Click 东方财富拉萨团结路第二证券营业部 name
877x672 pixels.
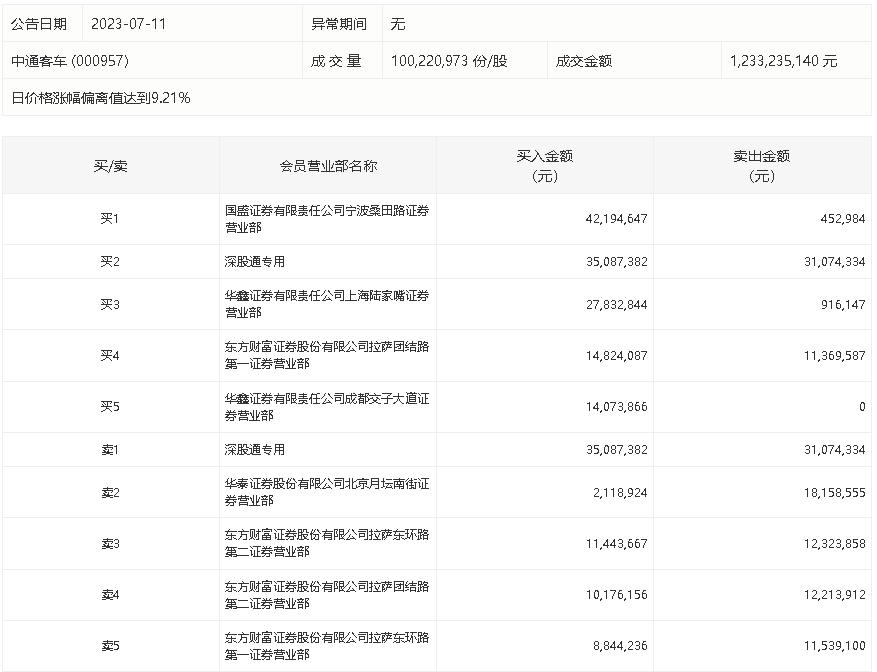[327, 595]
